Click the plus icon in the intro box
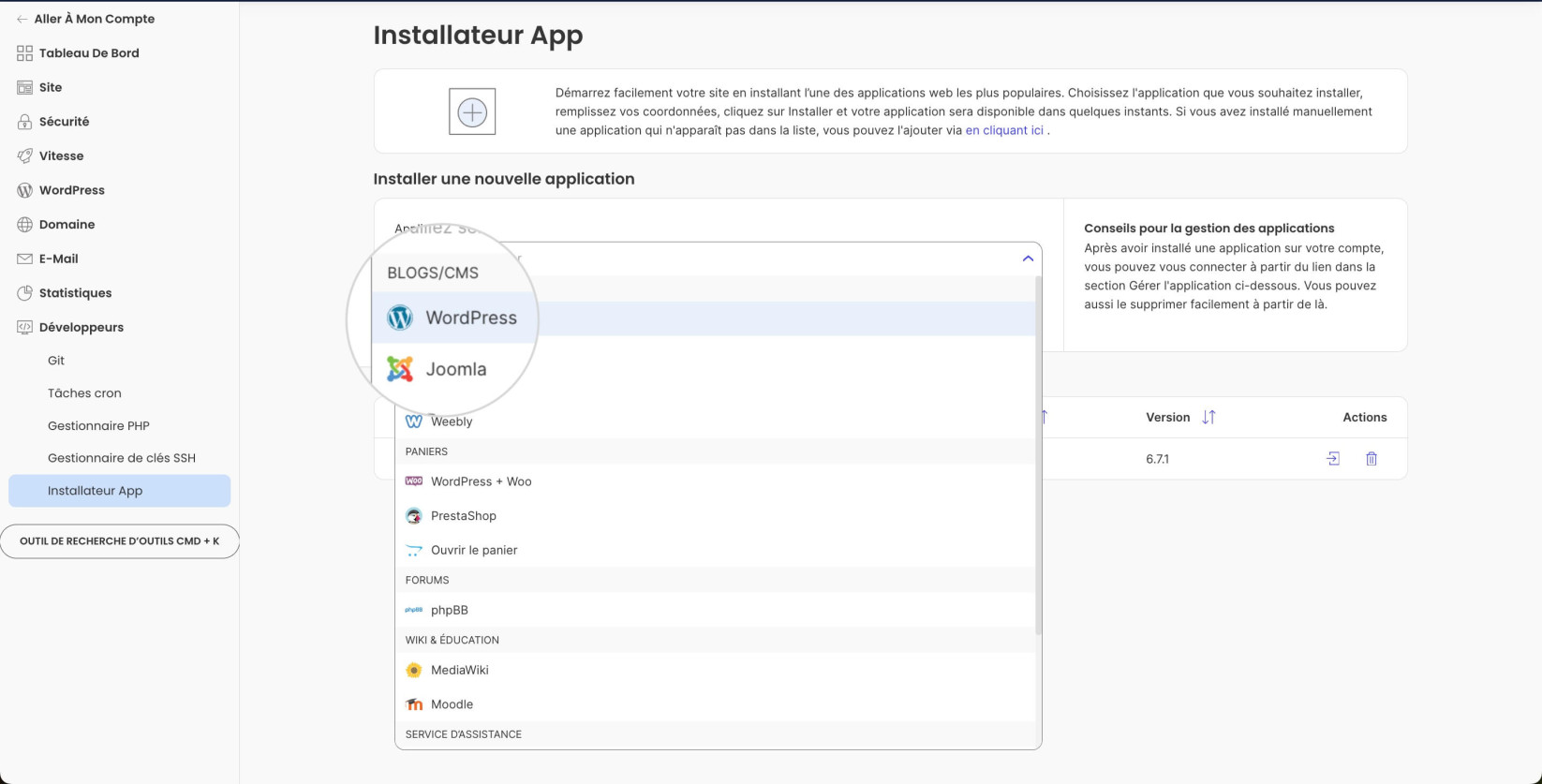 472,112
